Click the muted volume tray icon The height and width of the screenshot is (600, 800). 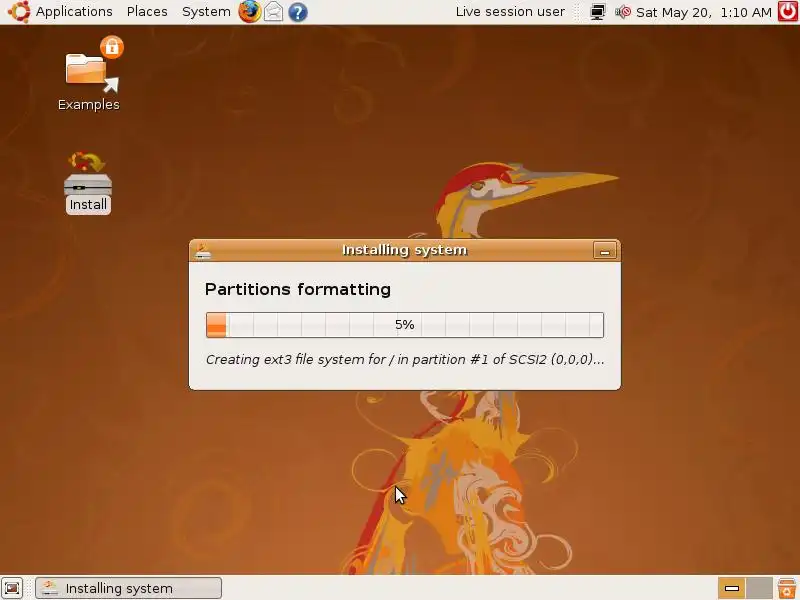click(x=622, y=12)
